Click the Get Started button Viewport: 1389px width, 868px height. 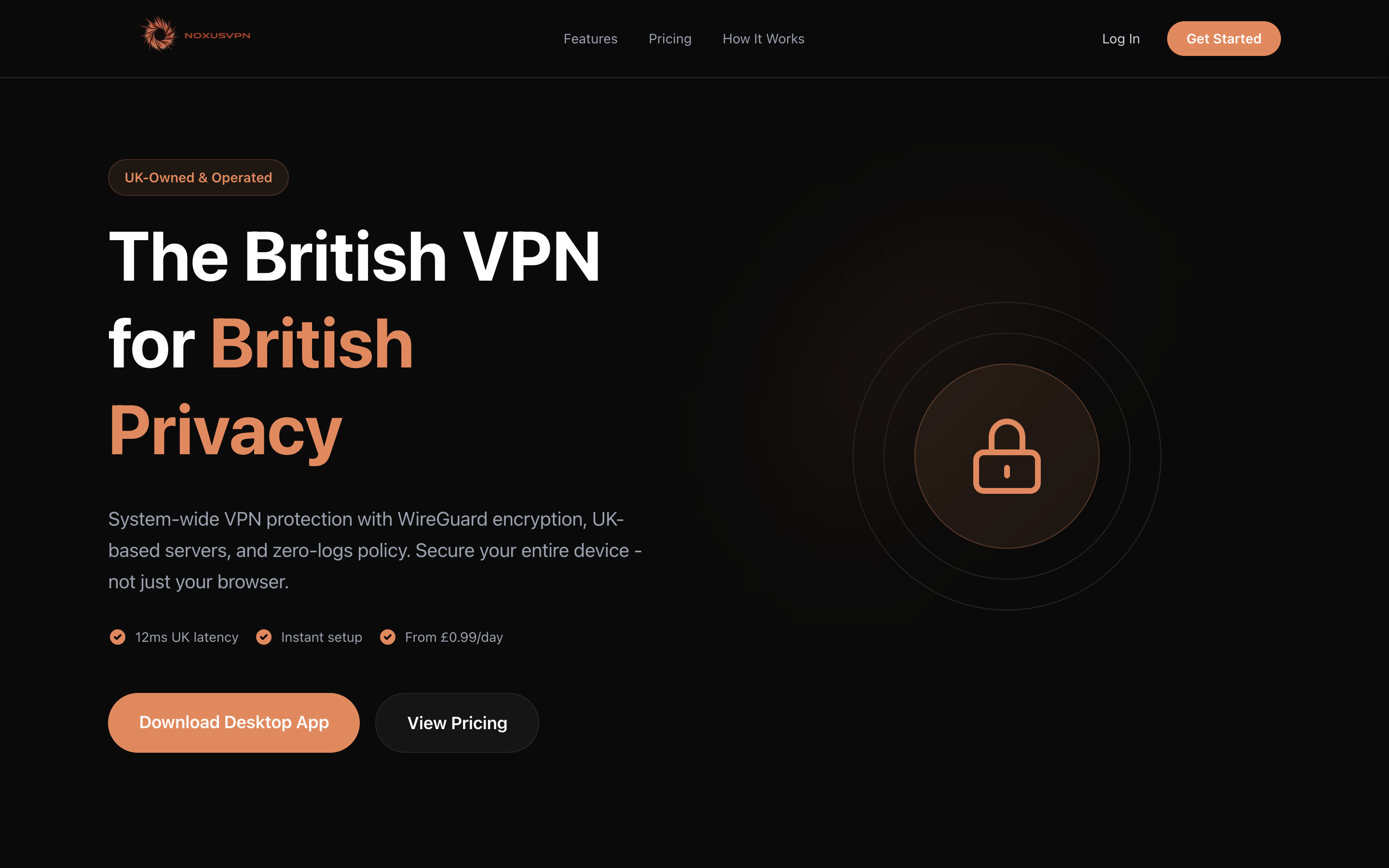1223,39
